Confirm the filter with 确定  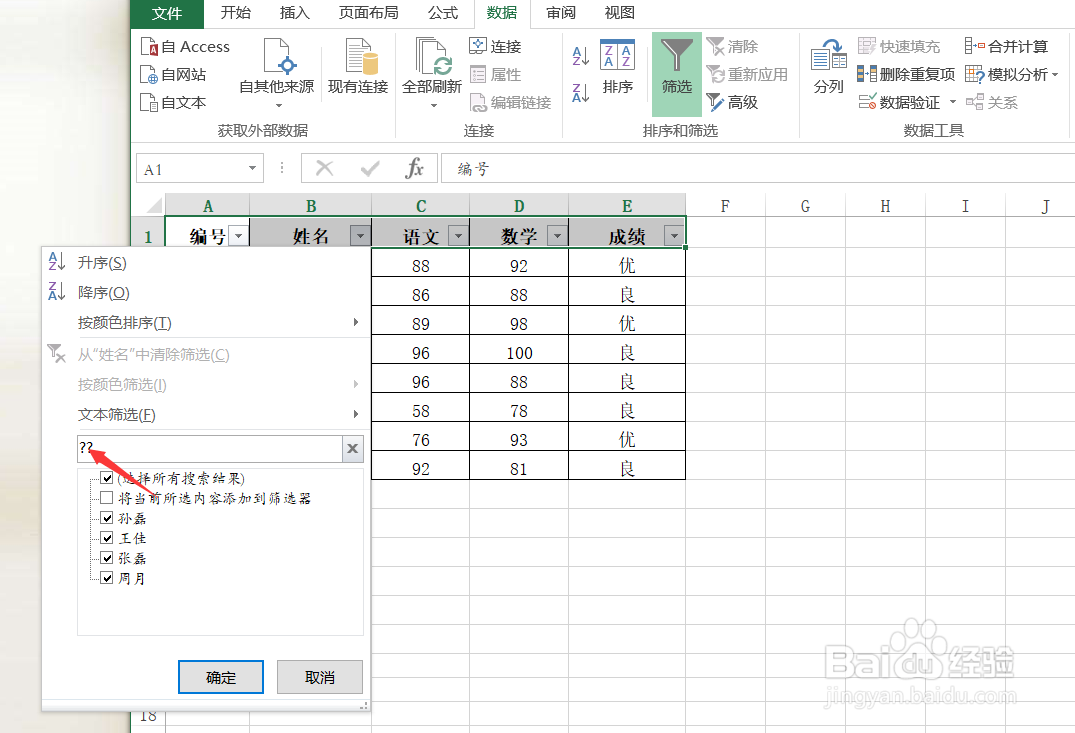(x=220, y=677)
